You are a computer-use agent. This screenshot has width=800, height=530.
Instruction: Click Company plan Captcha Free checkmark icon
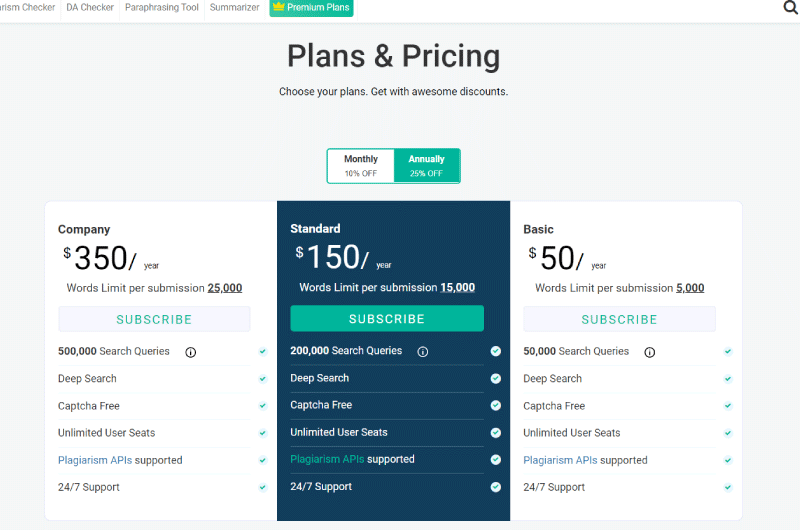pyautogui.click(x=263, y=406)
